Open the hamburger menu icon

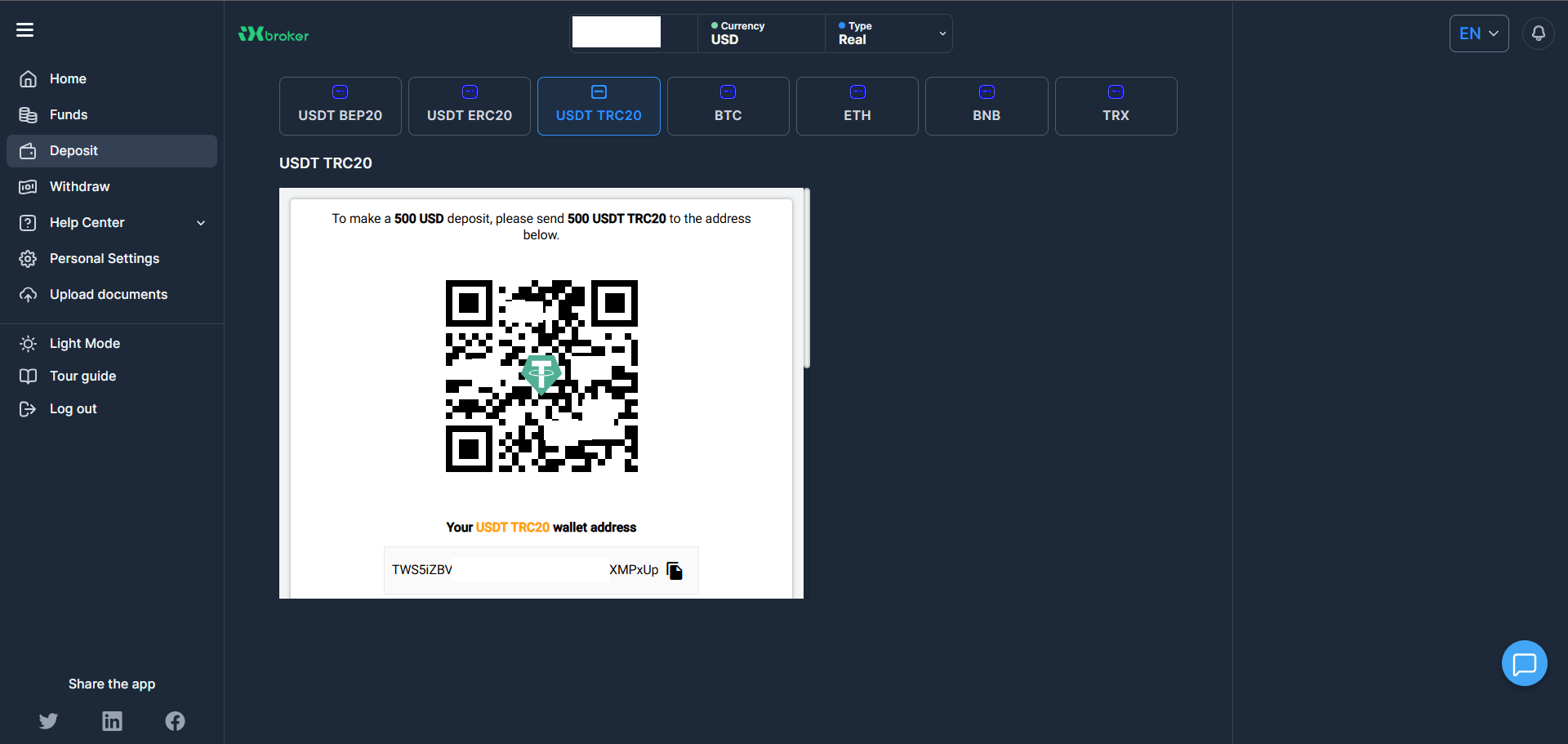pyautogui.click(x=25, y=30)
